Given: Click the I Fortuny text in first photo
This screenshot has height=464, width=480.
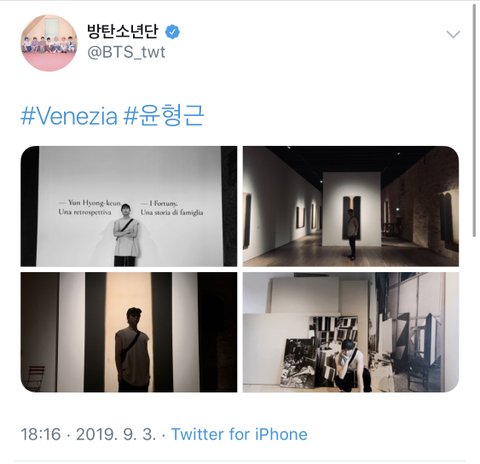Looking at the screenshot, I should click(x=159, y=203).
